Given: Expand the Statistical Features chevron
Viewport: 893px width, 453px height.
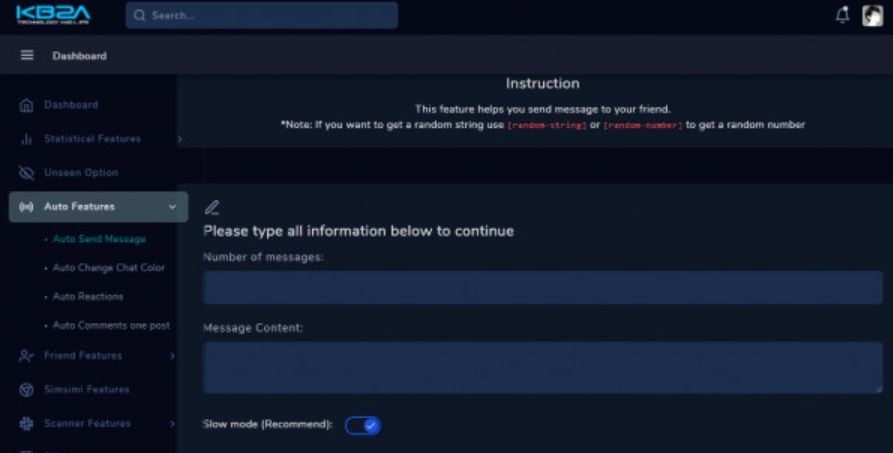Looking at the screenshot, I should [x=179, y=139].
